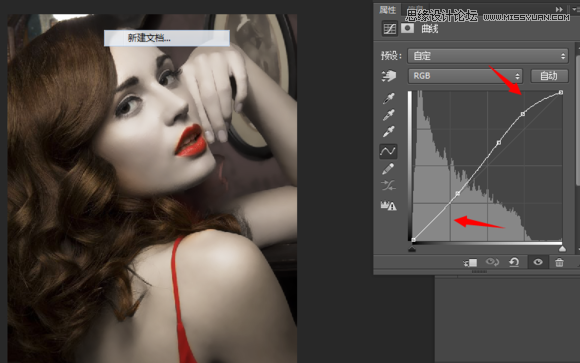Image resolution: width=580 pixels, height=363 pixels.
Task: Select the edit points curve tool
Action: pyautogui.click(x=388, y=151)
